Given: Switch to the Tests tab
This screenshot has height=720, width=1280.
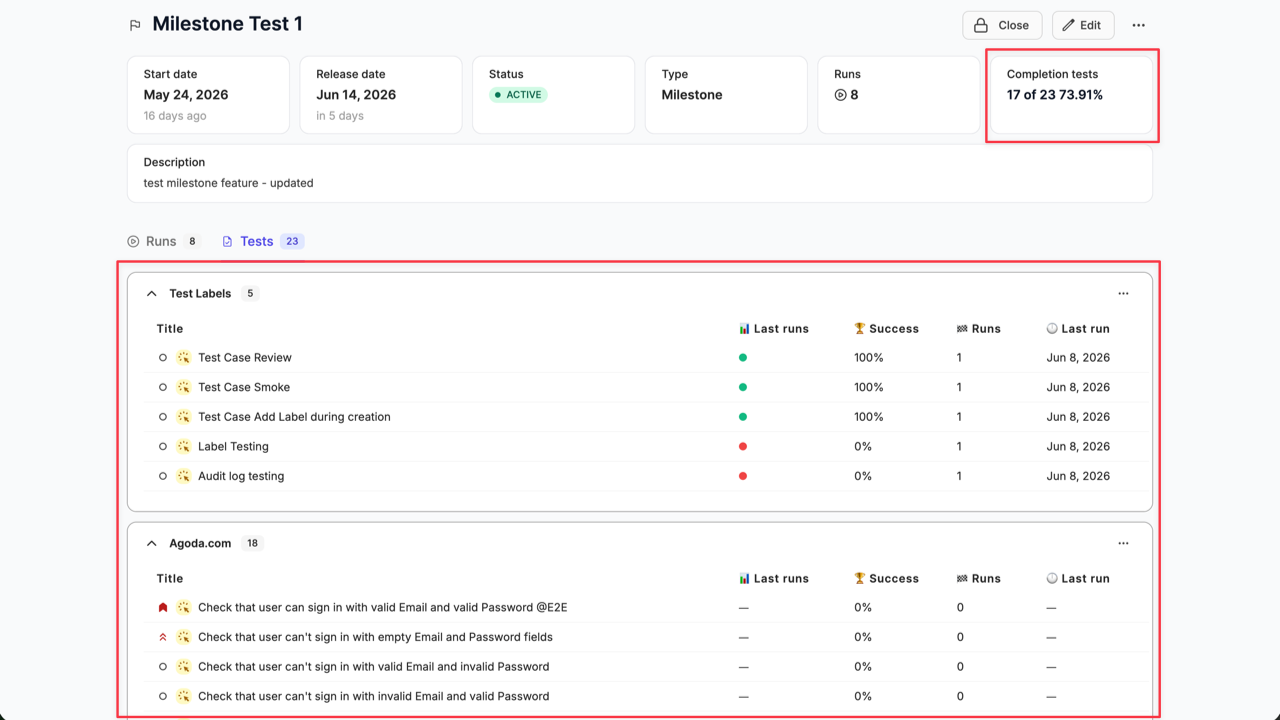Looking at the screenshot, I should pyautogui.click(x=263, y=241).
